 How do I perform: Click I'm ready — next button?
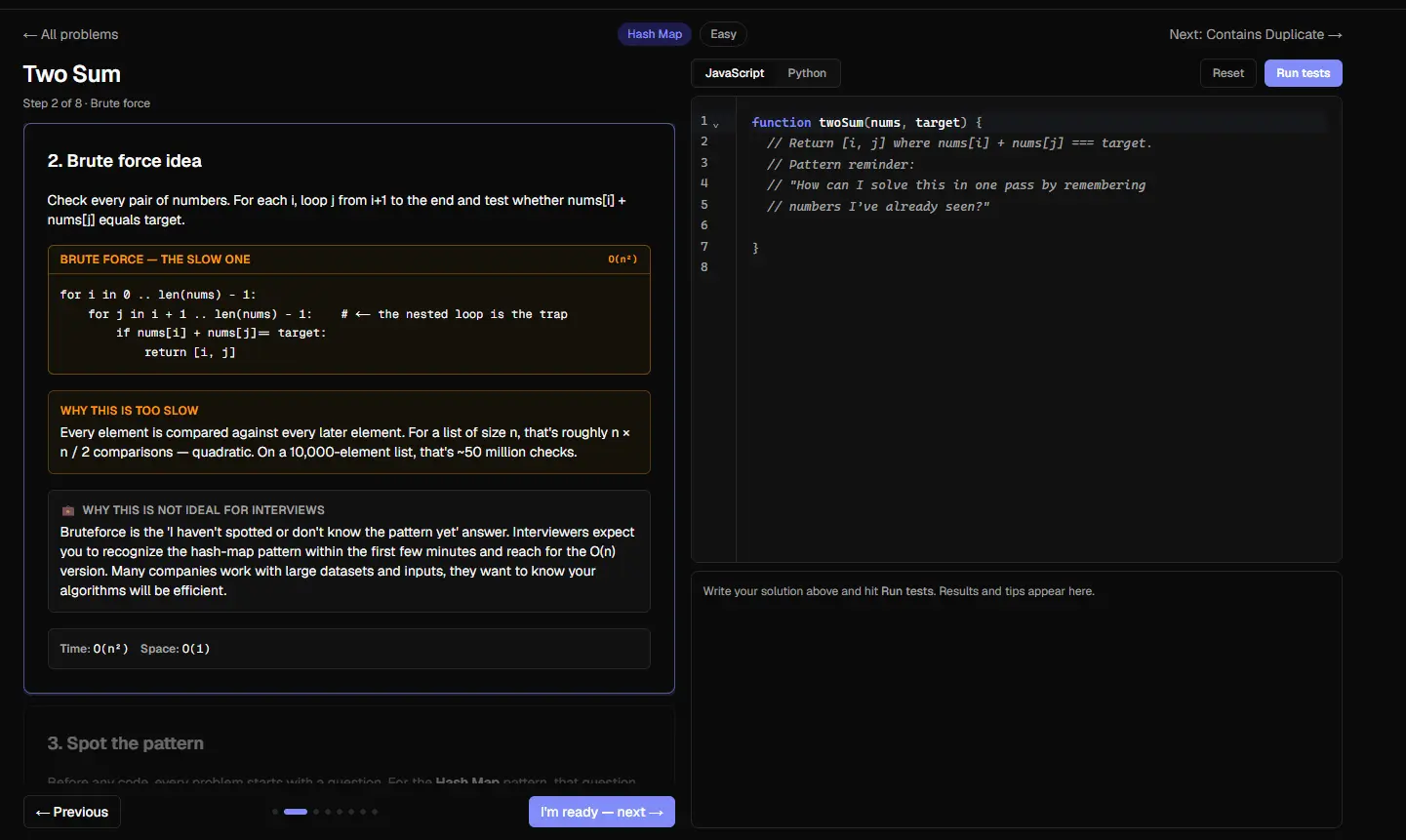point(602,812)
